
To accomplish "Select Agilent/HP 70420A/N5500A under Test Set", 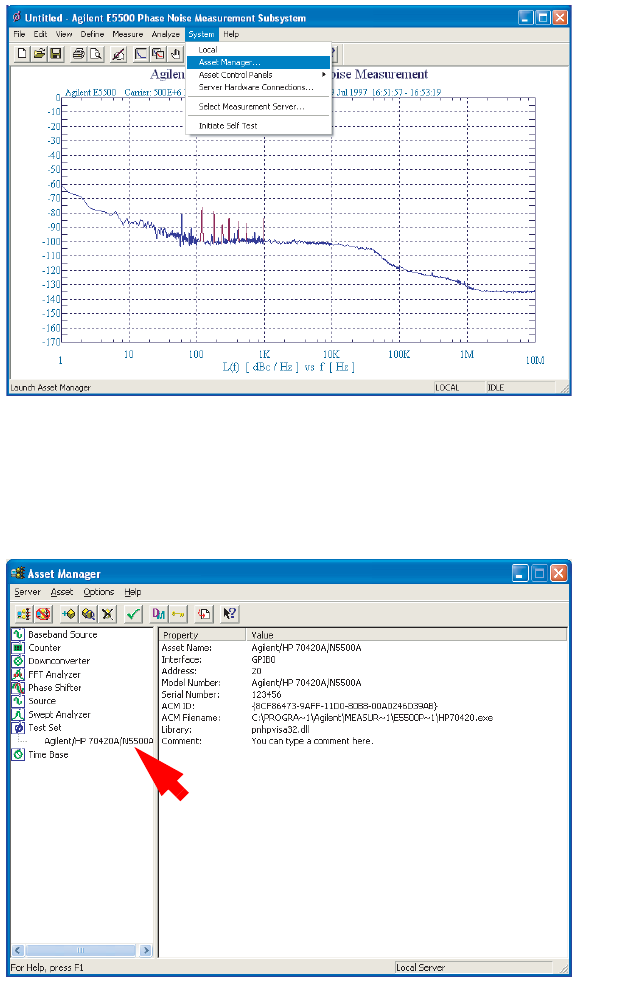I will (x=98, y=741).
